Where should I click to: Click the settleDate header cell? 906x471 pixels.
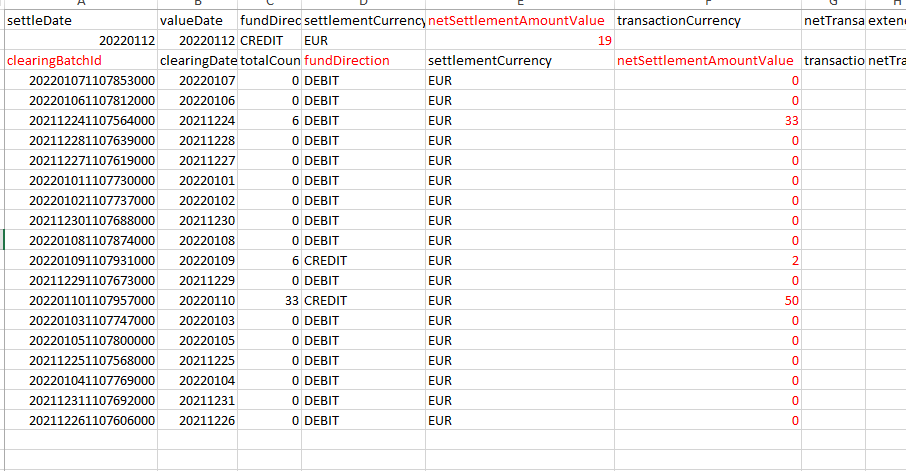pyautogui.click(x=80, y=21)
